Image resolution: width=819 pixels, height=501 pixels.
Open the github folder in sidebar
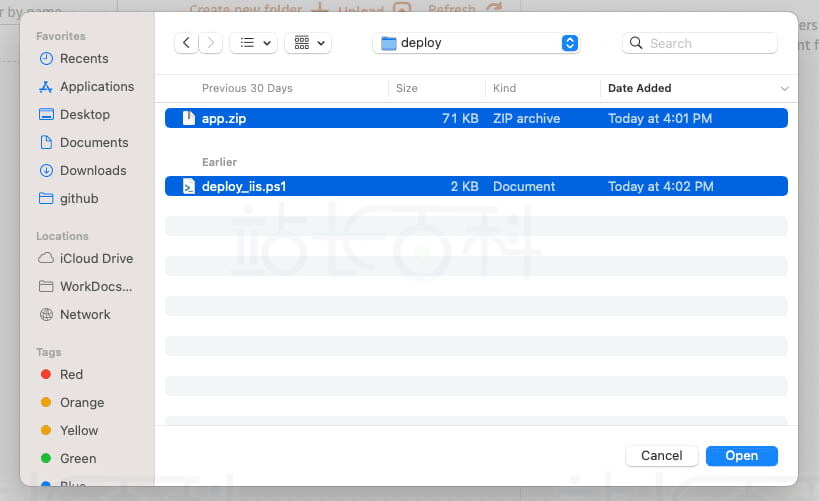79,199
